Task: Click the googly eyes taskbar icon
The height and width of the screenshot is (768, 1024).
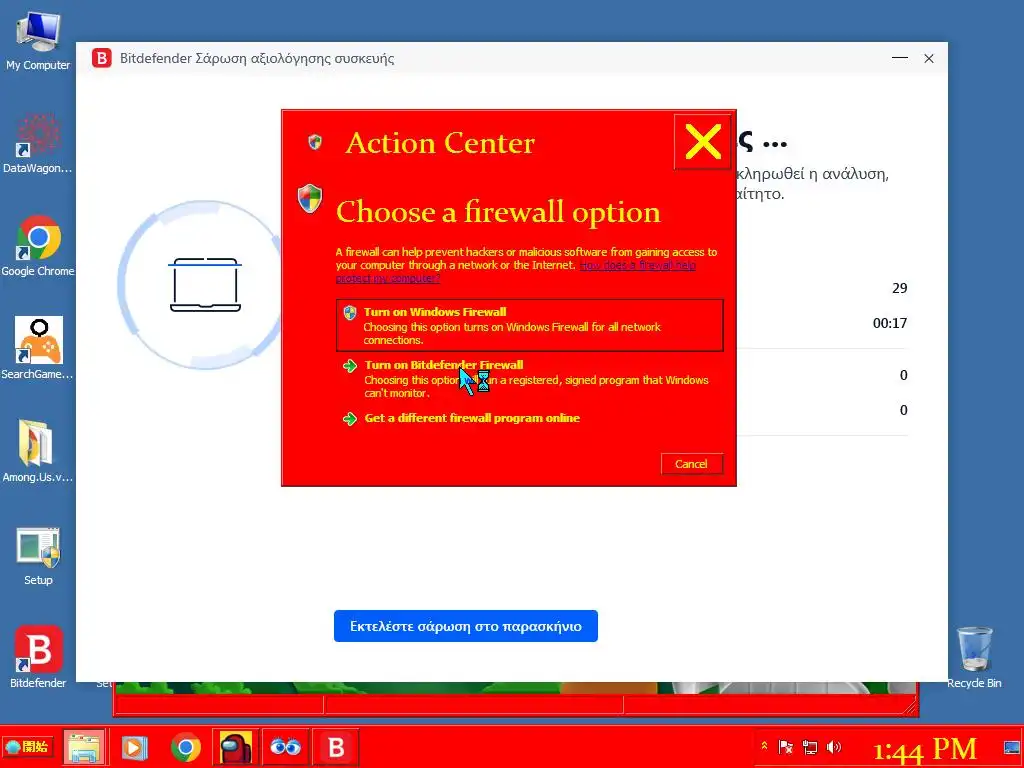Action: (x=285, y=747)
